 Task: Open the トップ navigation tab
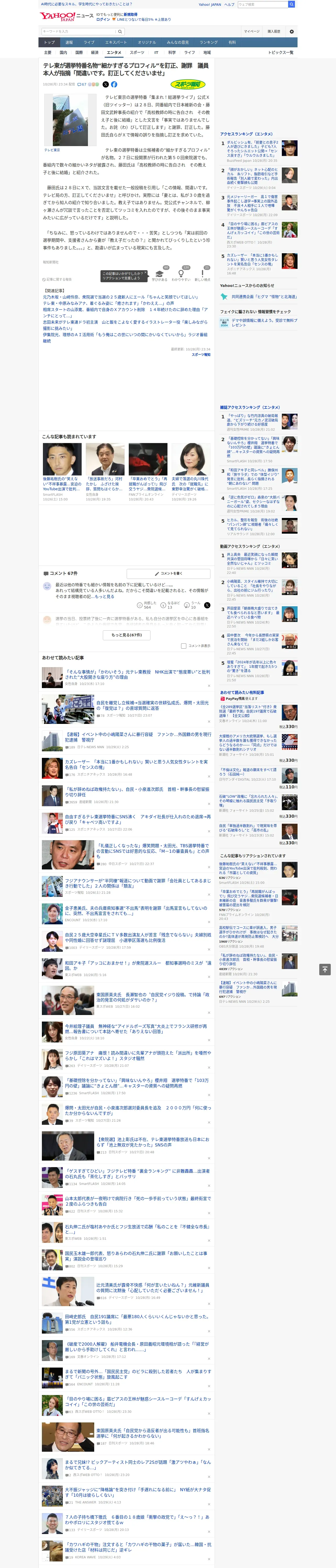coord(49,43)
